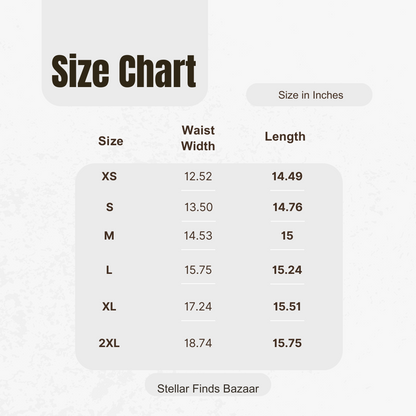Select the XS size row label
The image size is (416, 416).
[109, 176]
